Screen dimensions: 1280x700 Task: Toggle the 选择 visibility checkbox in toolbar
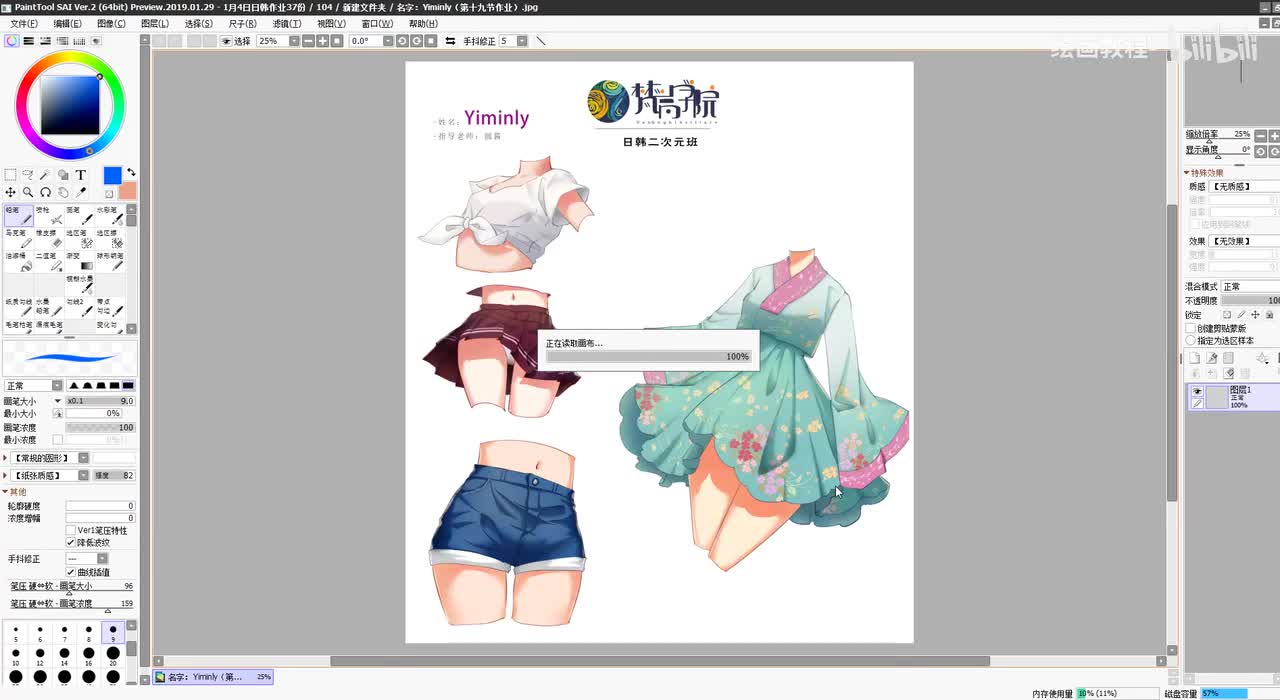tap(226, 41)
